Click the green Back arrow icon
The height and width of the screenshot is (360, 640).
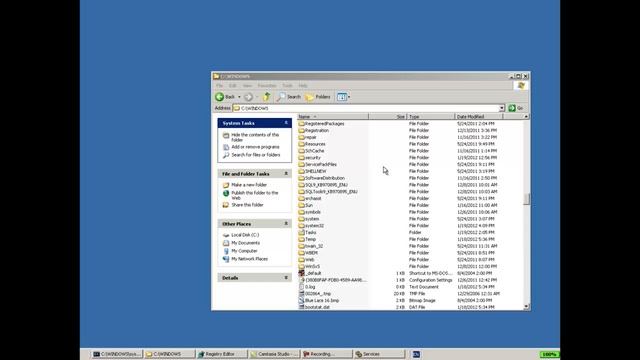220,97
